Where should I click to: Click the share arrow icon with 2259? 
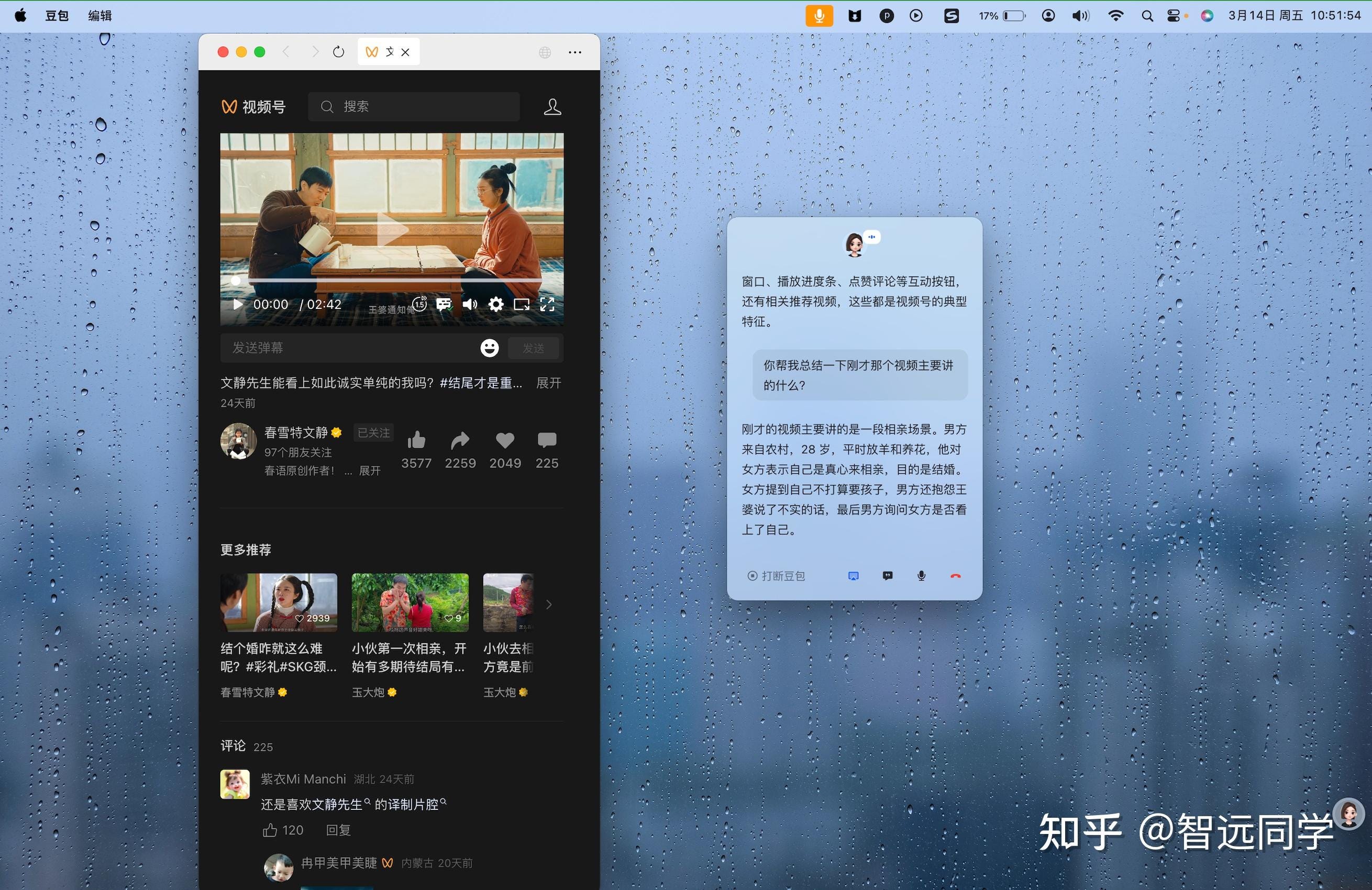pos(460,441)
